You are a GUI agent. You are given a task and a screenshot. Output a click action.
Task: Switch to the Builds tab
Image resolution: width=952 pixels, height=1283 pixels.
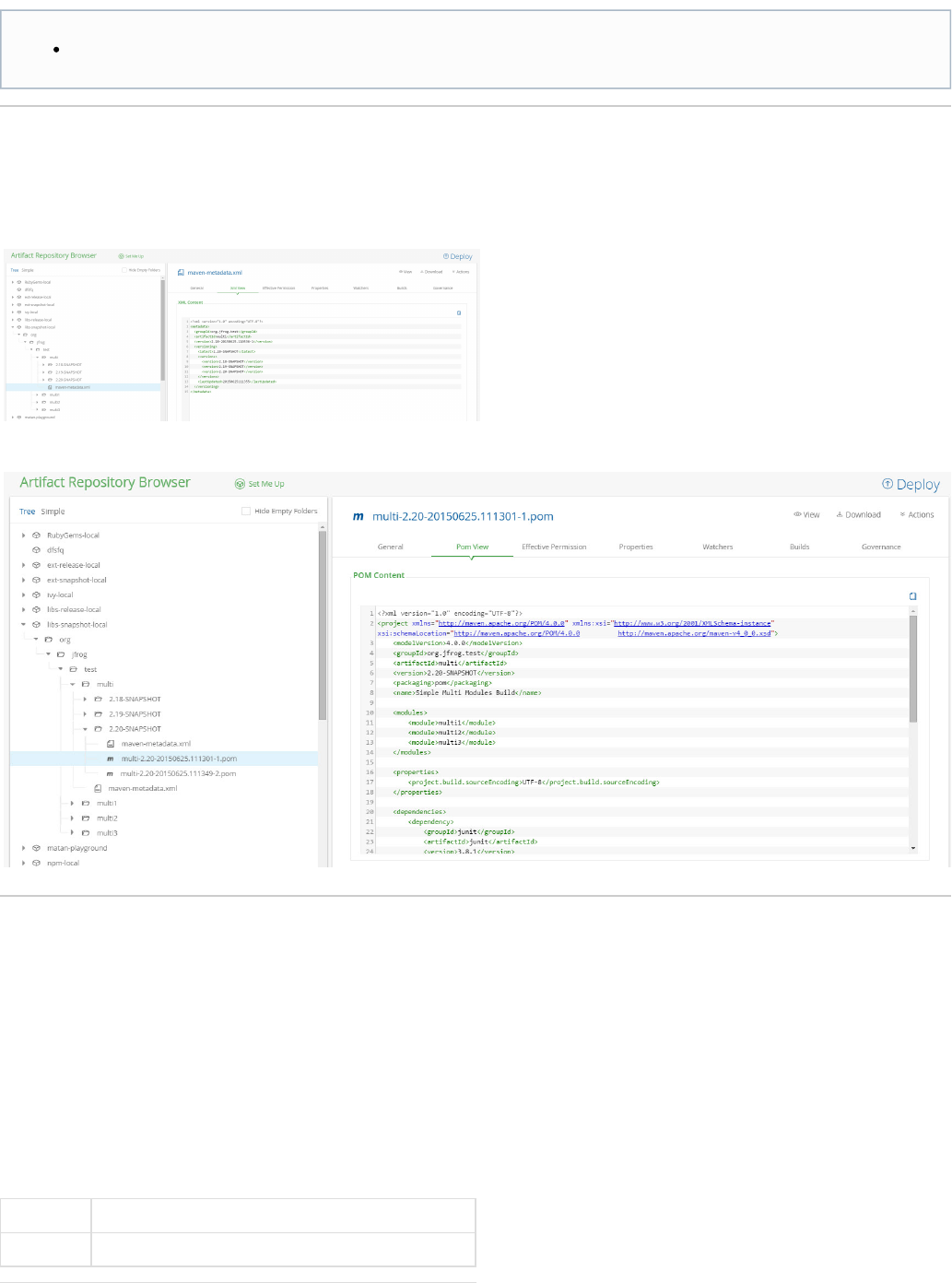pyautogui.click(x=800, y=547)
